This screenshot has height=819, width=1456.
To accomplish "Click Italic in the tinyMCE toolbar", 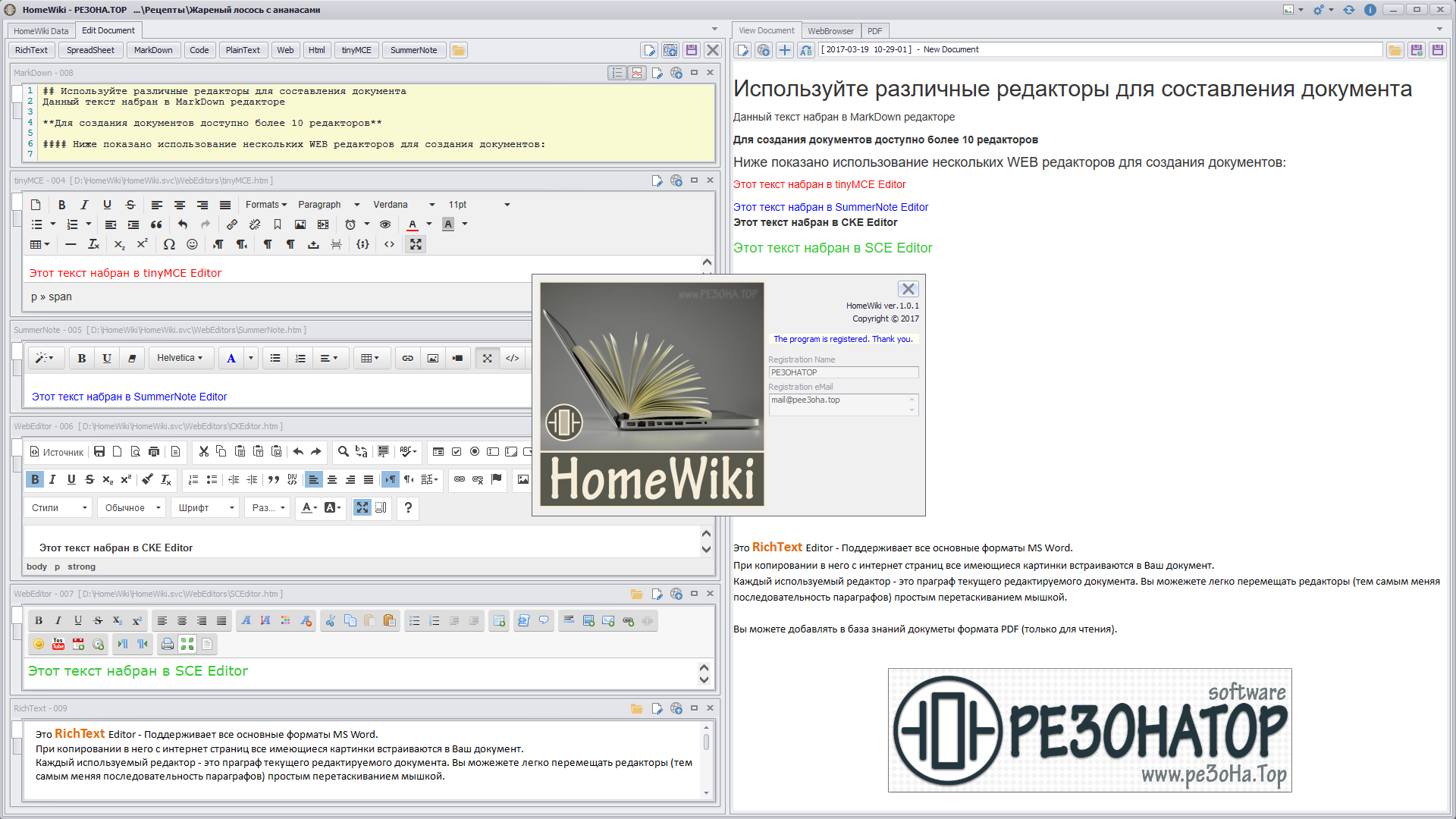I will [x=84, y=205].
